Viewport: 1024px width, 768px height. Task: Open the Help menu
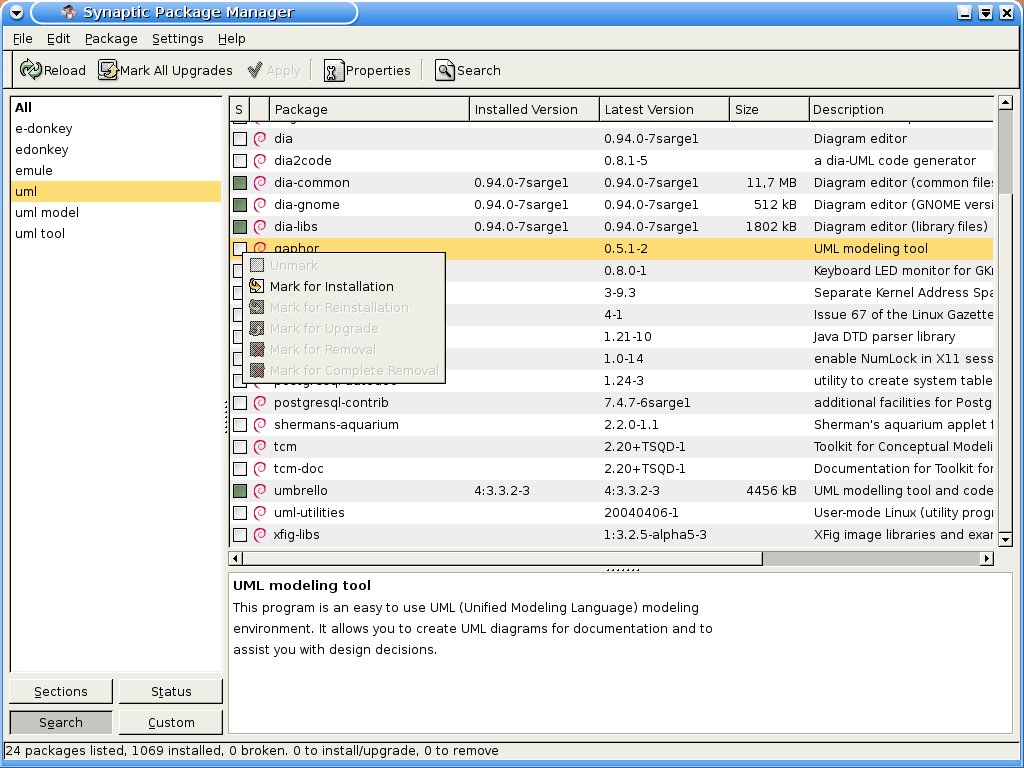[x=231, y=39]
